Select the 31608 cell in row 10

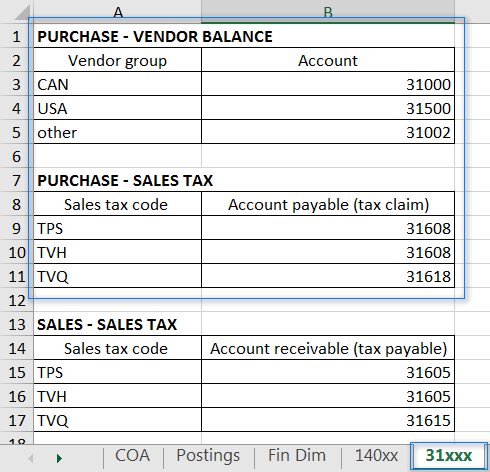328,252
